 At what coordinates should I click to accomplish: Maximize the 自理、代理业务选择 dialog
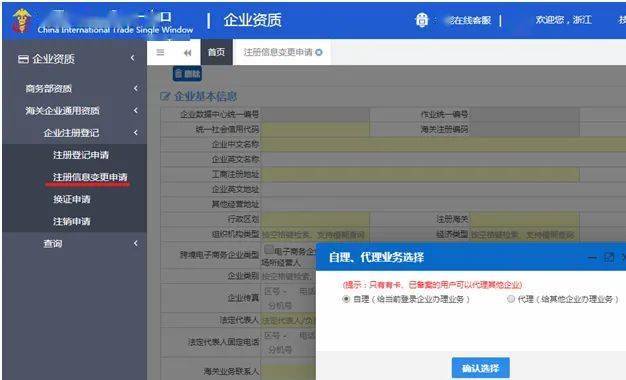pyautogui.click(x=609, y=258)
